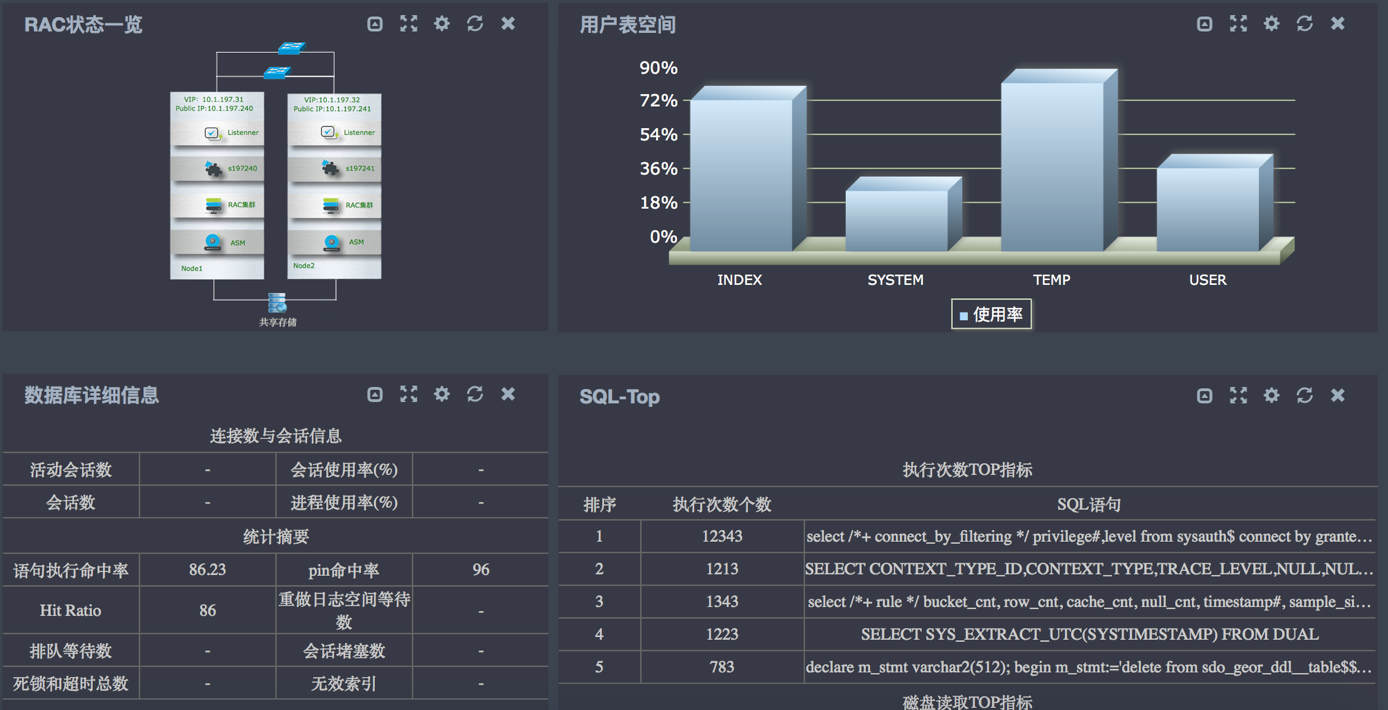Click the 执行次数个数 column header
1388x710 pixels.
tap(721, 505)
